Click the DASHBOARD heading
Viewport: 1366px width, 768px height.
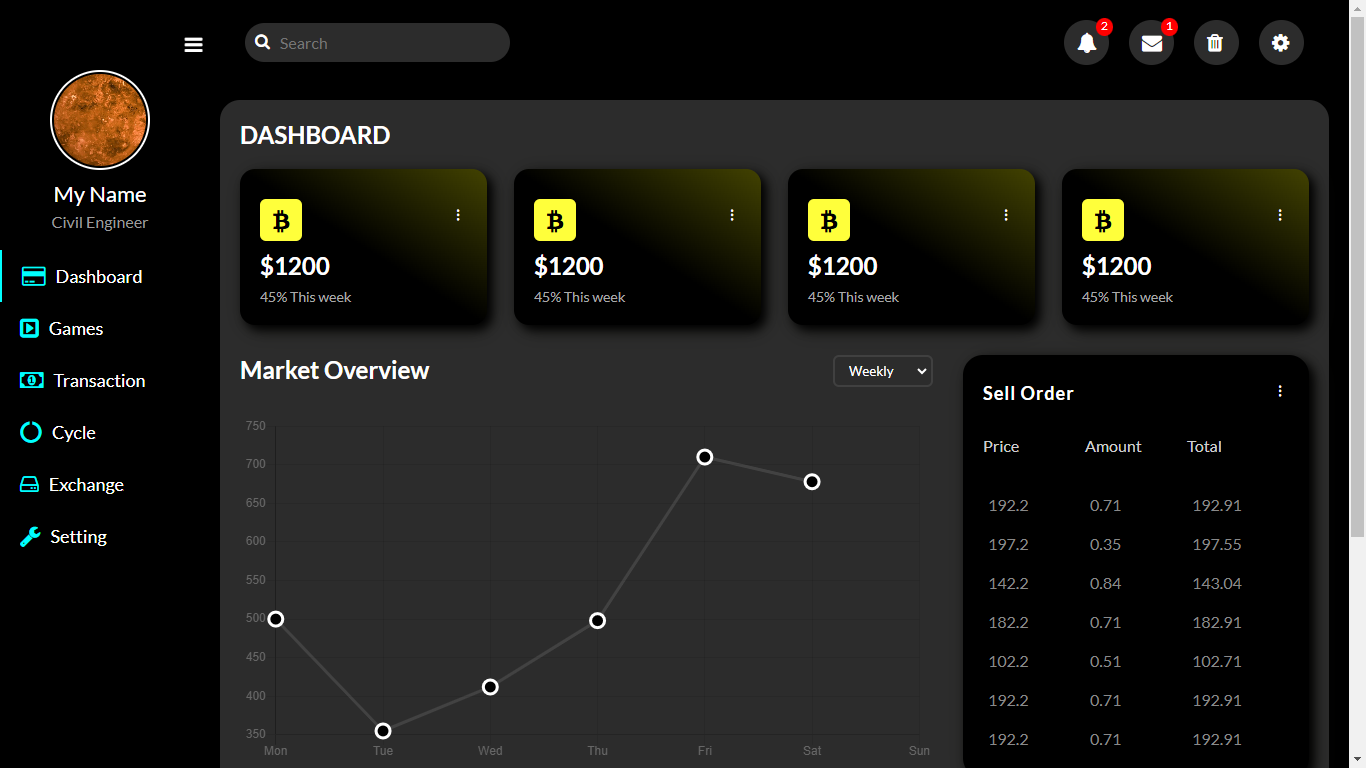click(315, 135)
